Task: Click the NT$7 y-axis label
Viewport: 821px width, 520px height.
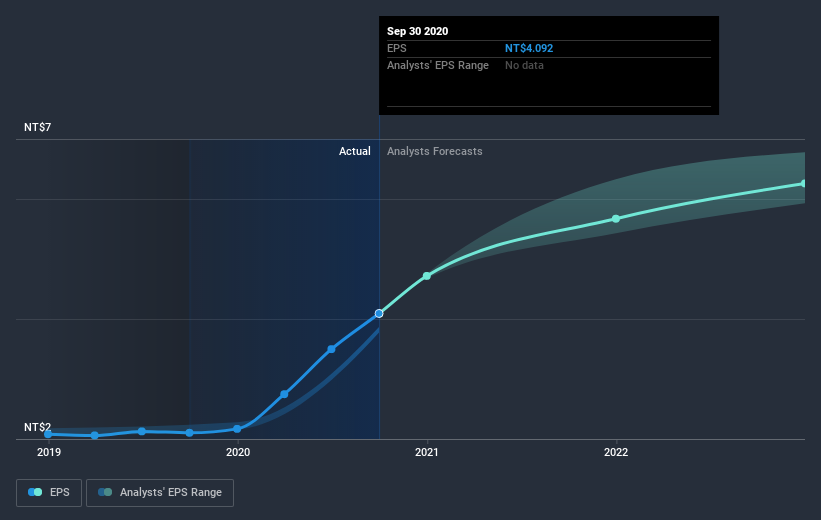Action: (37, 127)
